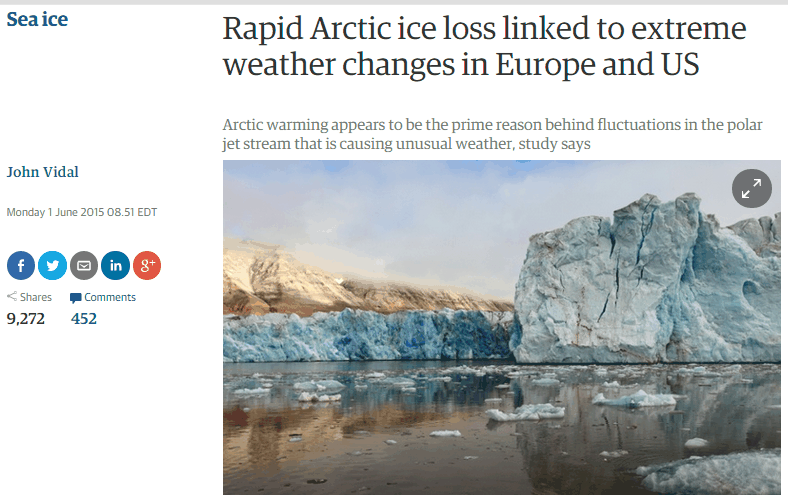788x502 pixels.
Task: Click the glacier photo
Action: click(502, 327)
